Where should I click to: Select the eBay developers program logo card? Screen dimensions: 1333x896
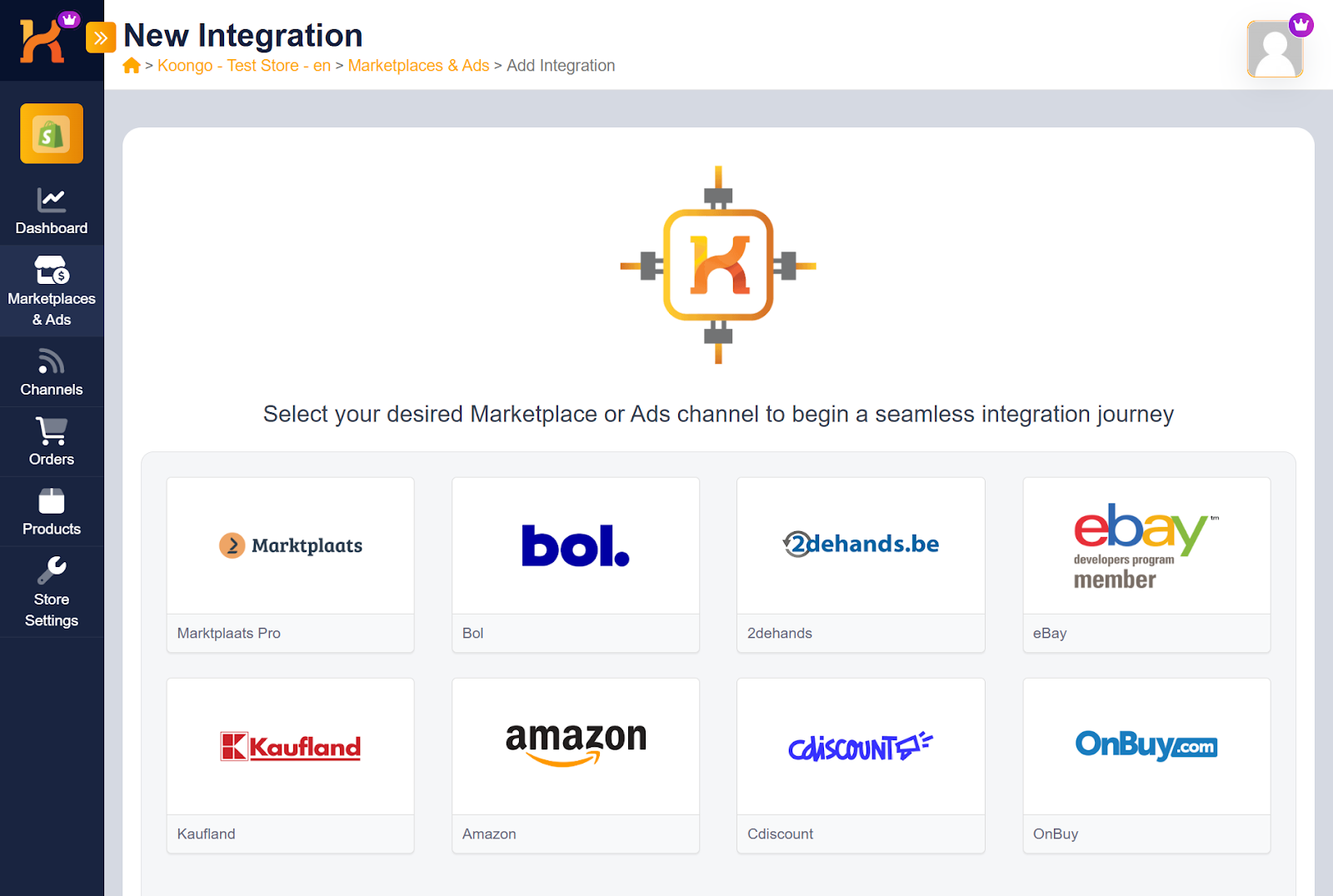(x=1146, y=545)
